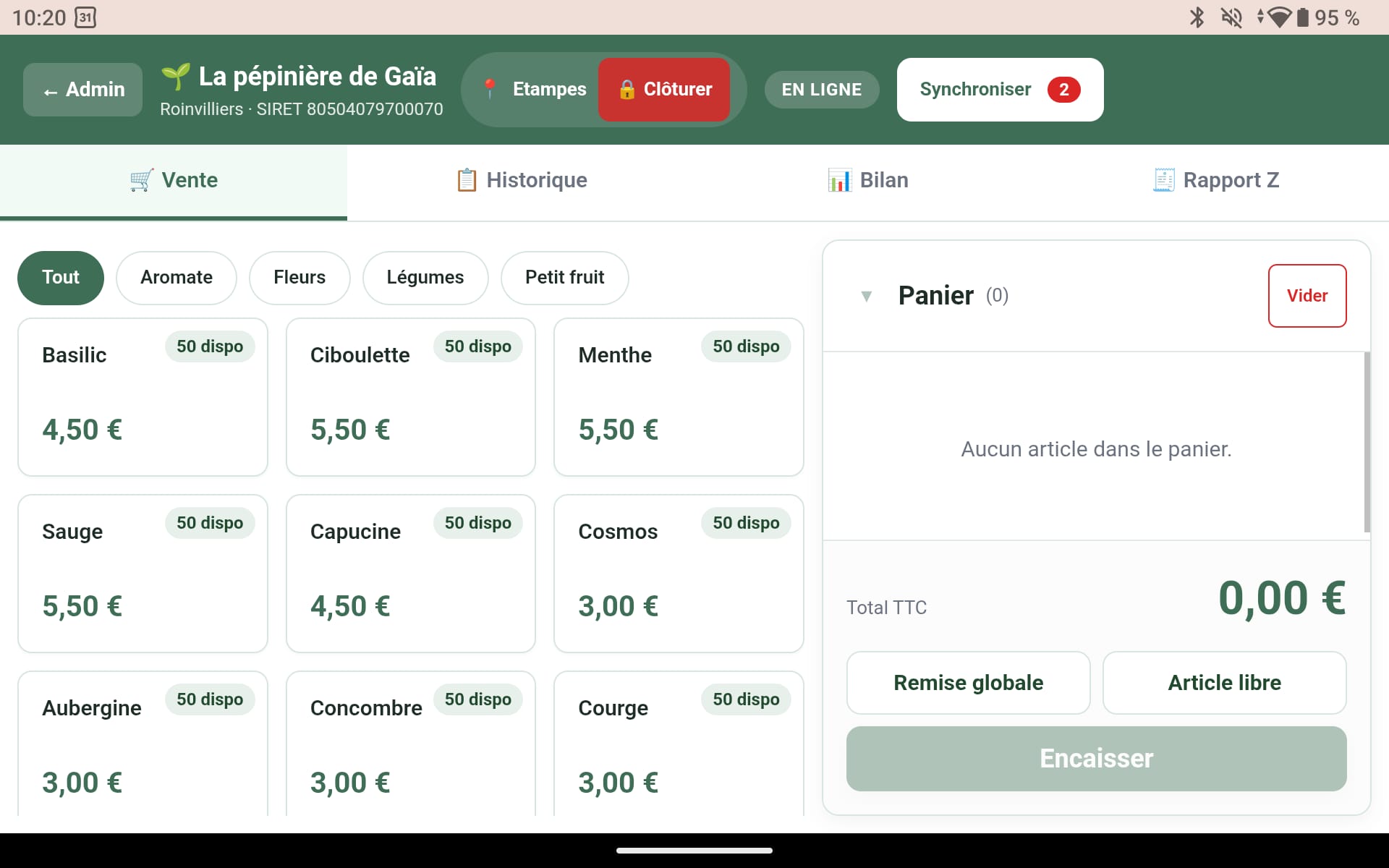Click the 3,00 € price on Cosmos
The width and height of the screenshot is (1389, 868).
click(x=618, y=606)
